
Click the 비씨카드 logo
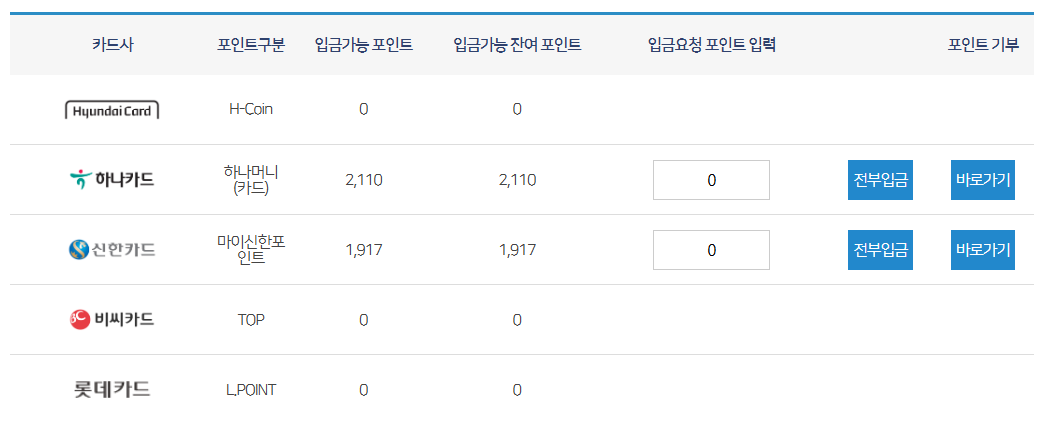click(x=112, y=320)
